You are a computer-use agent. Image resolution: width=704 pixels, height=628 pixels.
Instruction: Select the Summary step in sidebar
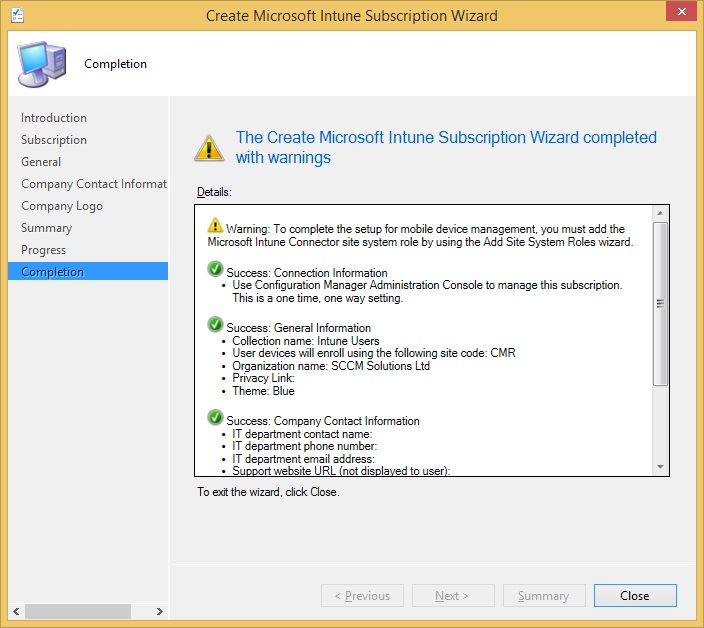click(x=46, y=228)
